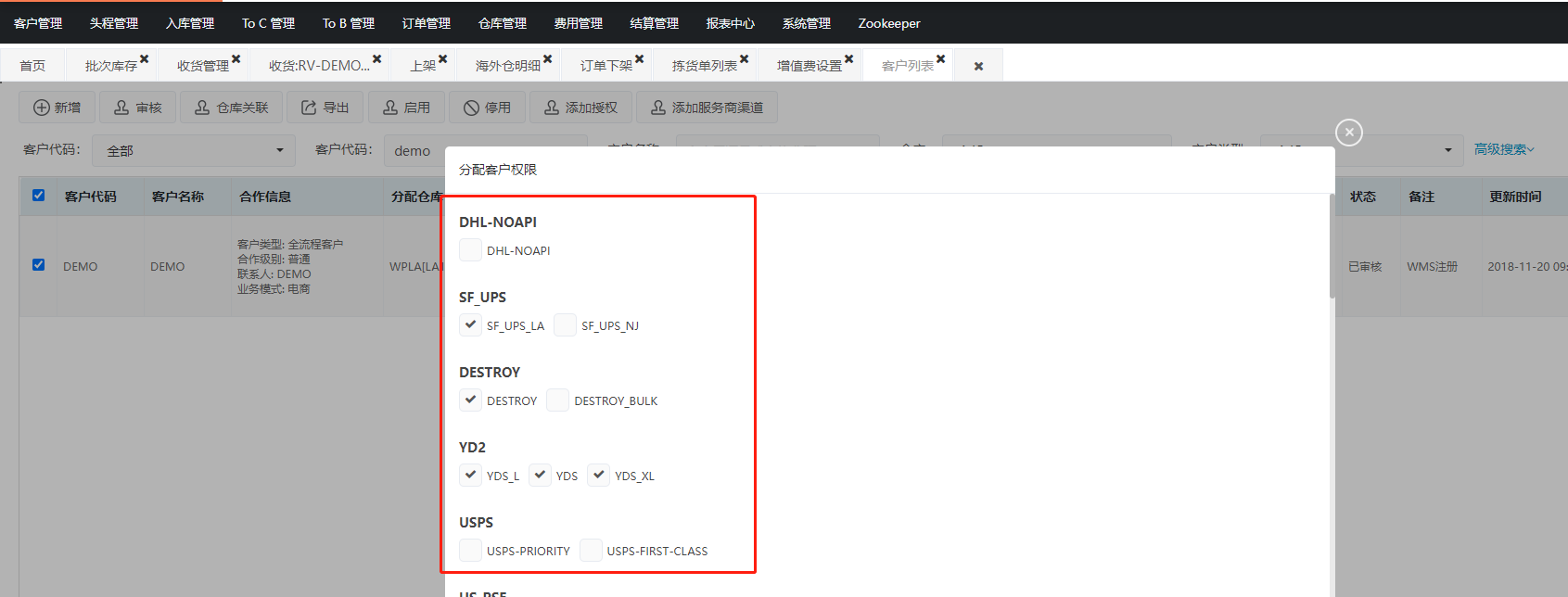
Task: Open the rightmost filter dropdown arrow
Action: point(1448,150)
